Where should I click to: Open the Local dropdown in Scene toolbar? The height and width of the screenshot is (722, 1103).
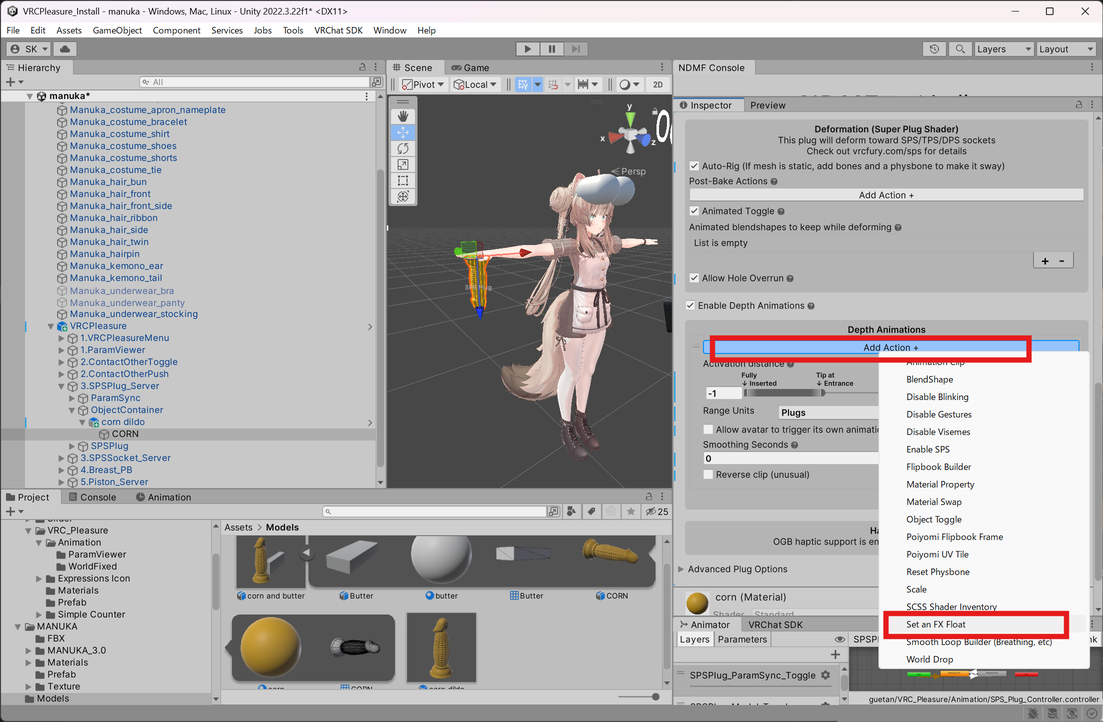475,84
